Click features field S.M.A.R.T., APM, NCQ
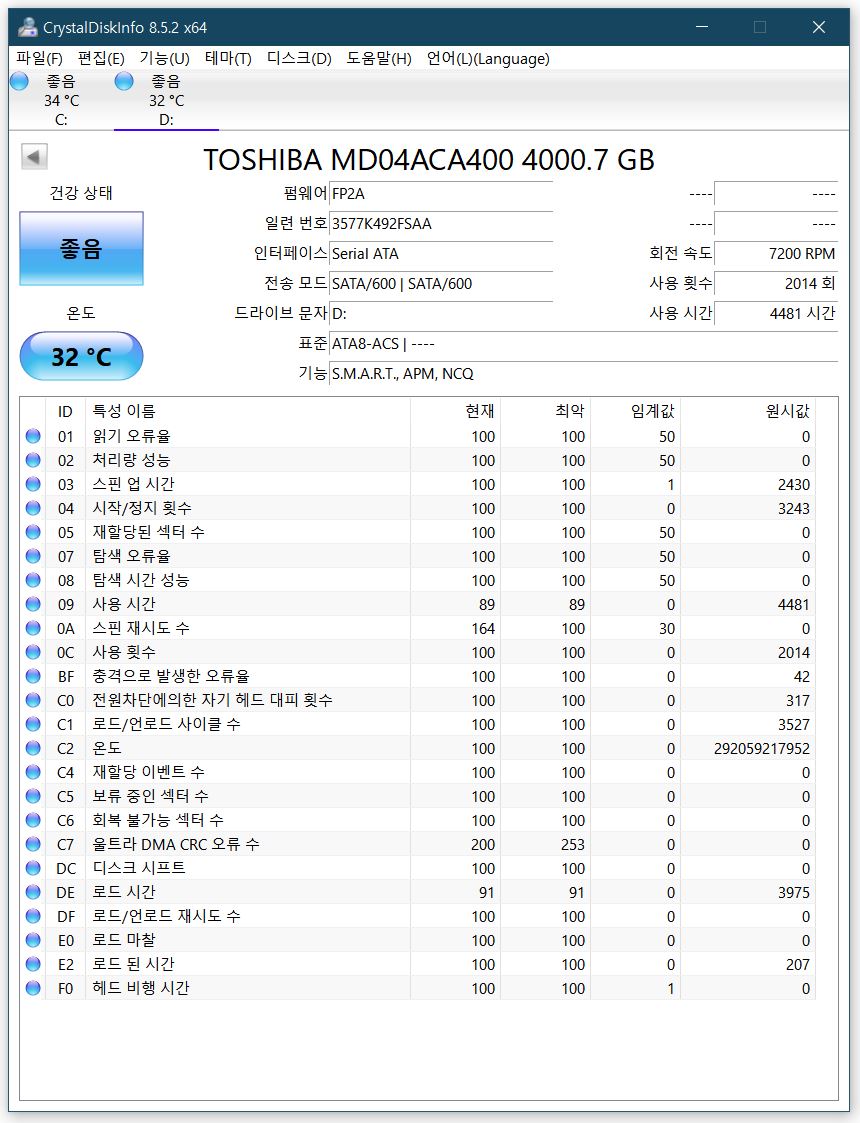 (x=584, y=373)
